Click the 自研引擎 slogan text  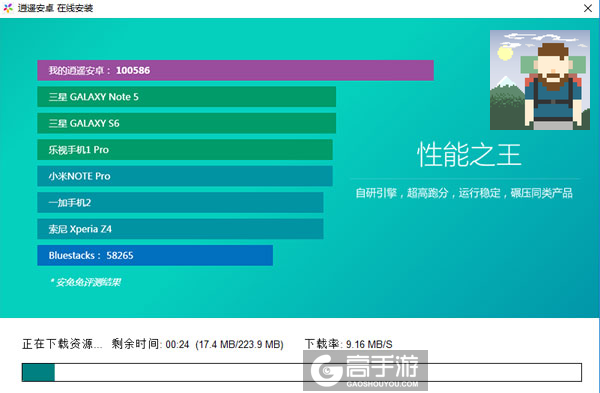click(x=464, y=193)
